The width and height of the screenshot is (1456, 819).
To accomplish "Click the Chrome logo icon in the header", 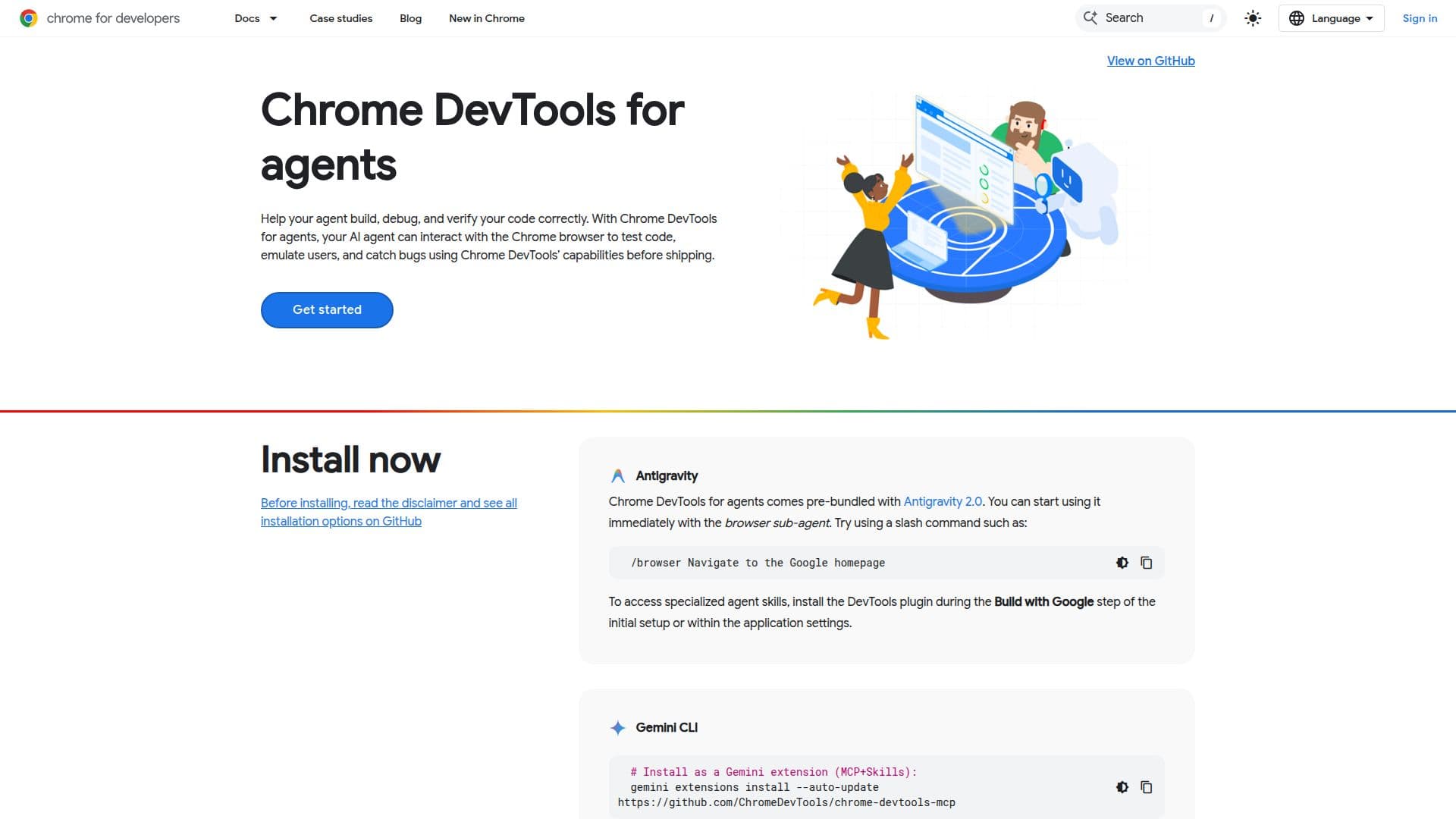I will click(29, 18).
